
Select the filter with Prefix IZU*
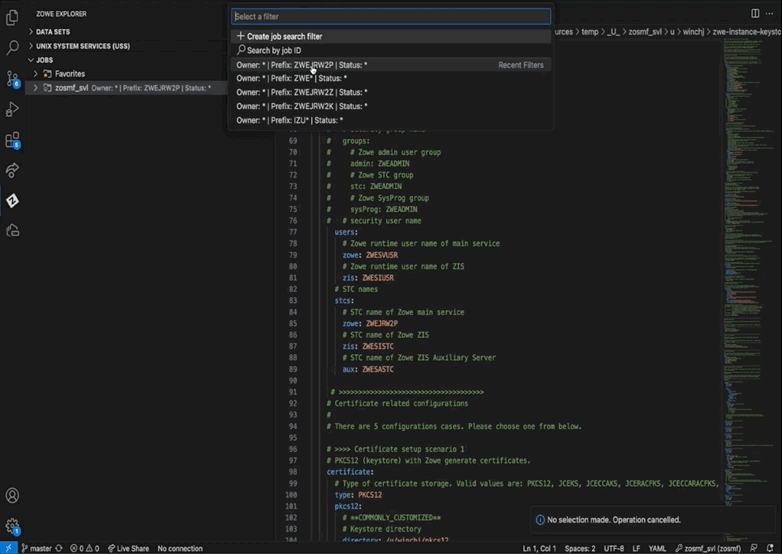pyautogui.click(x=391, y=120)
